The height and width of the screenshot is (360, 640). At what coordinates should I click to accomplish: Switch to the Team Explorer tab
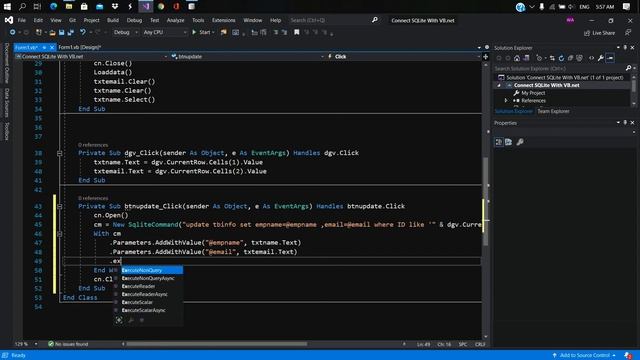point(553,111)
